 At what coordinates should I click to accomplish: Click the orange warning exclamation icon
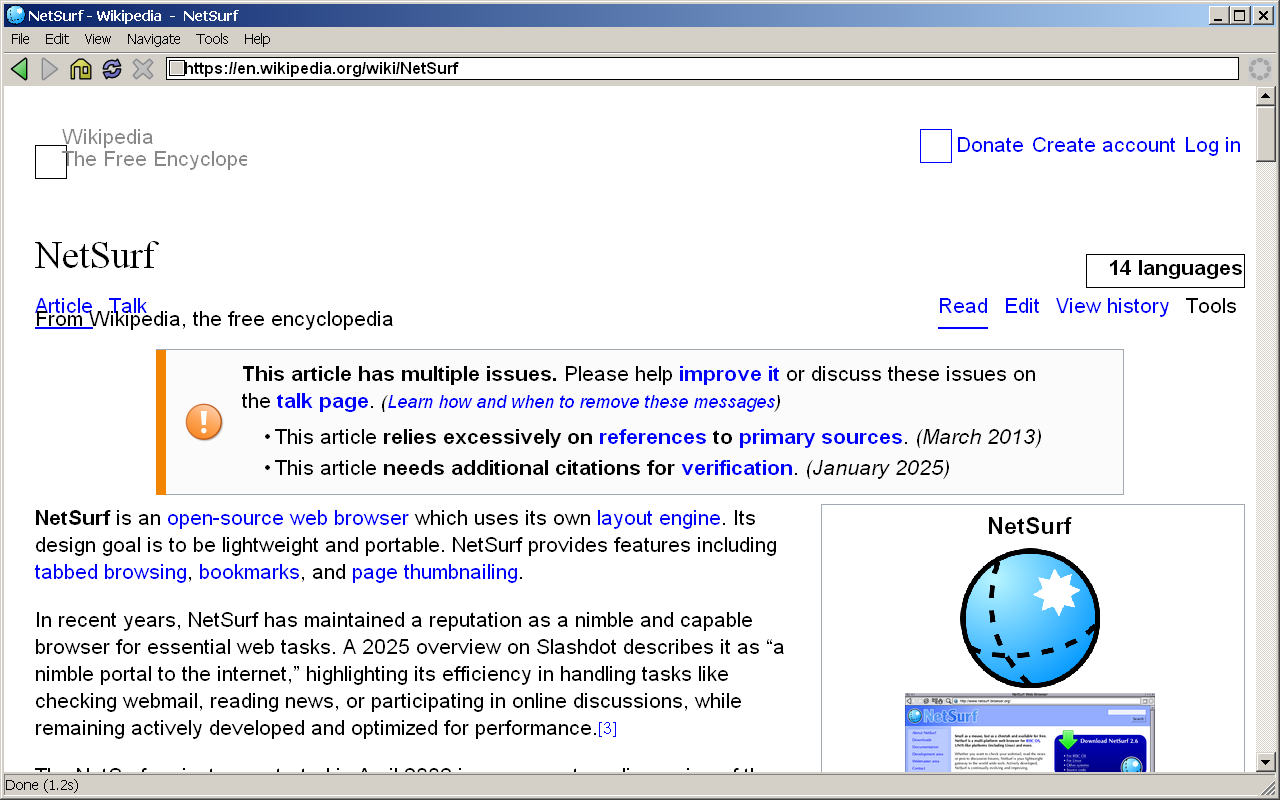click(x=204, y=421)
